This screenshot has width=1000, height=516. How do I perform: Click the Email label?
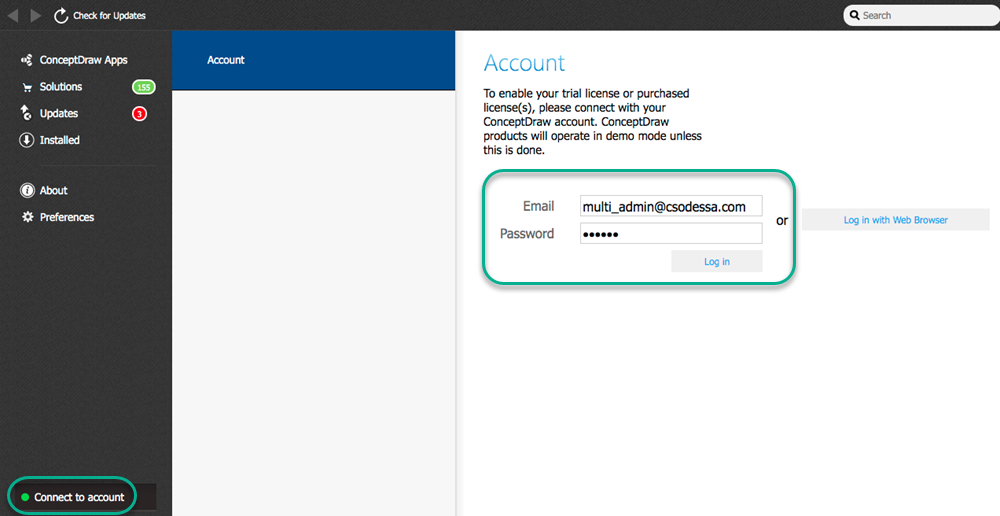[538, 206]
